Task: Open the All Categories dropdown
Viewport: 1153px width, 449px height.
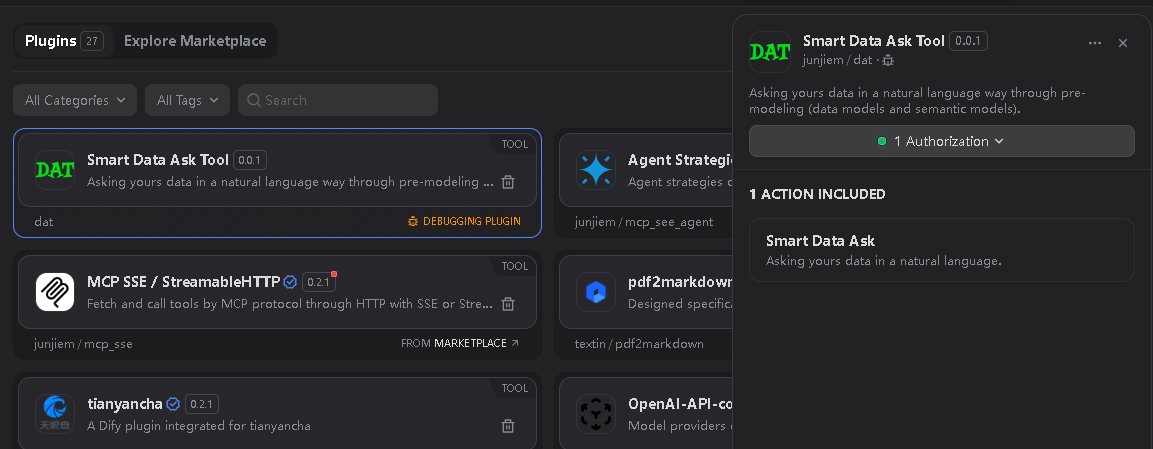Action: (75, 100)
